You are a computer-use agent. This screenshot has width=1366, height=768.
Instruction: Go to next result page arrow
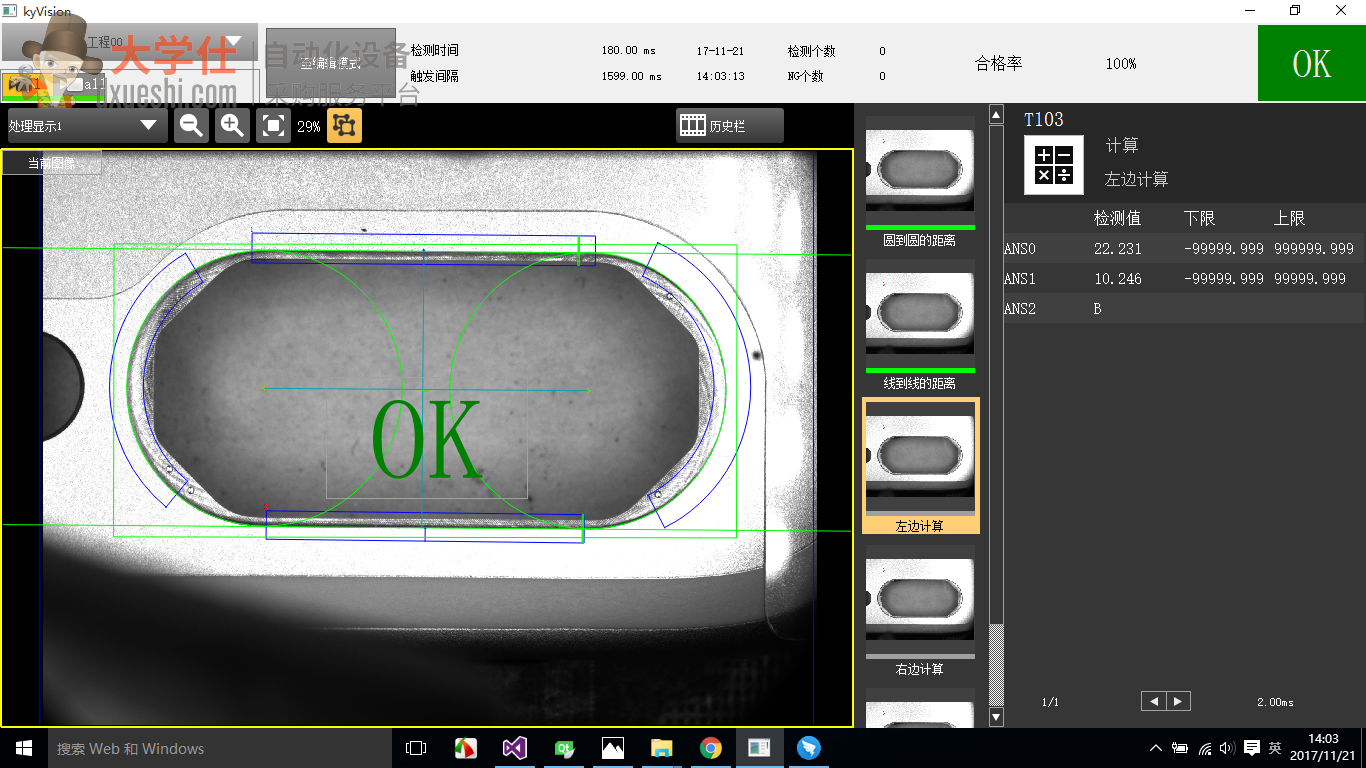[1178, 702]
